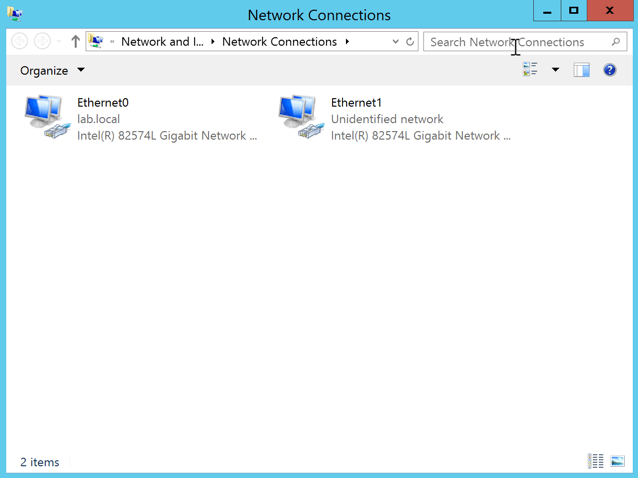Open the window system menu icon
This screenshot has width=638, height=478.
point(15,14)
